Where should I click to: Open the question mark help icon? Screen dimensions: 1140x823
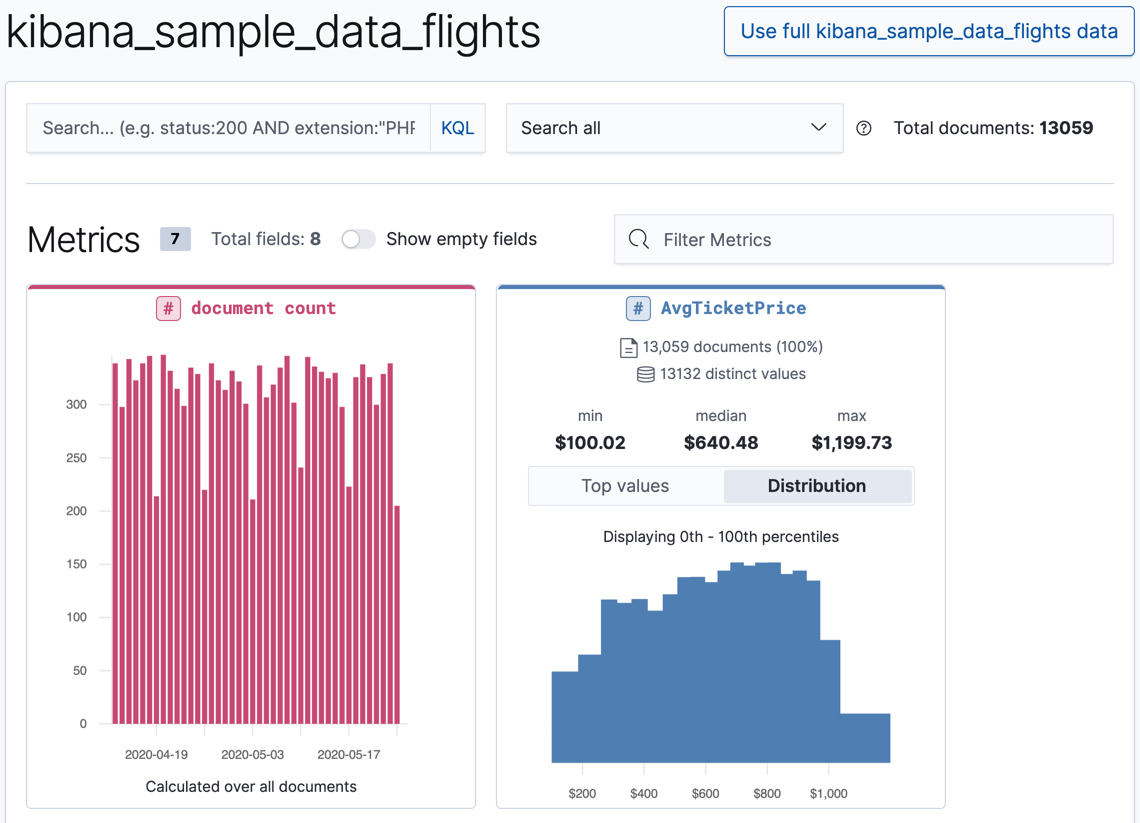[x=864, y=128]
